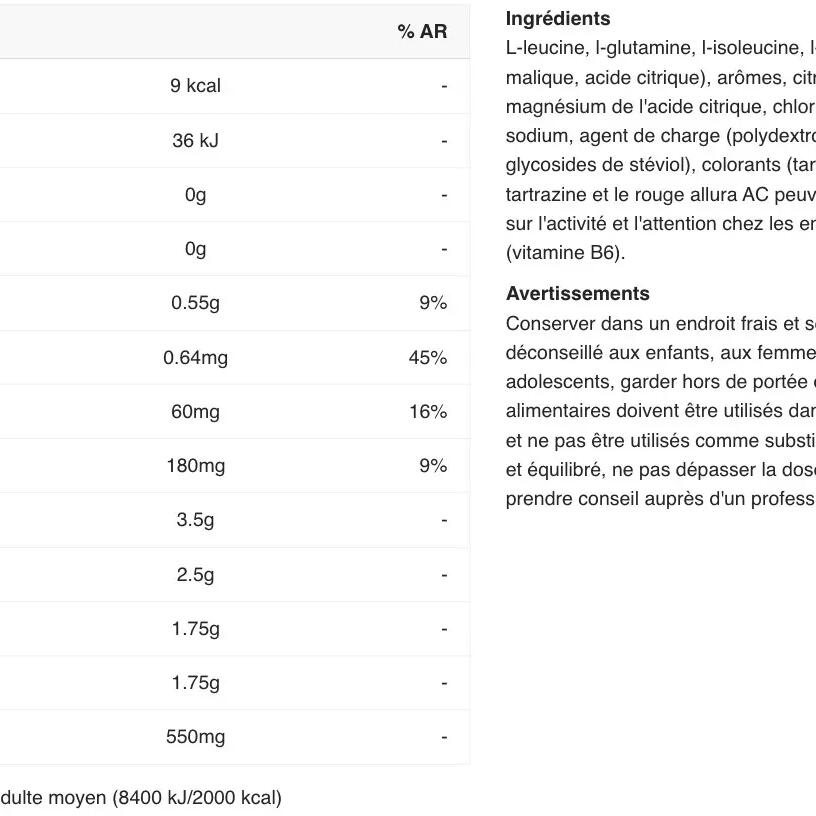The width and height of the screenshot is (816, 816).
Task: Click the "36 kJ" table cell
Action: pos(195,141)
